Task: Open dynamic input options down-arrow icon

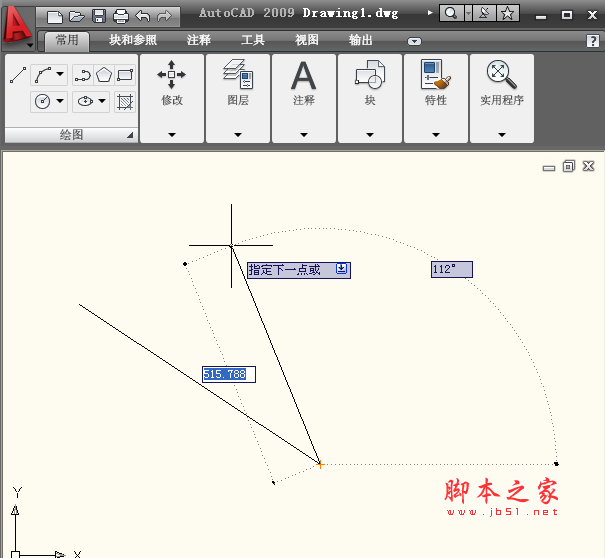Action: point(342,268)
